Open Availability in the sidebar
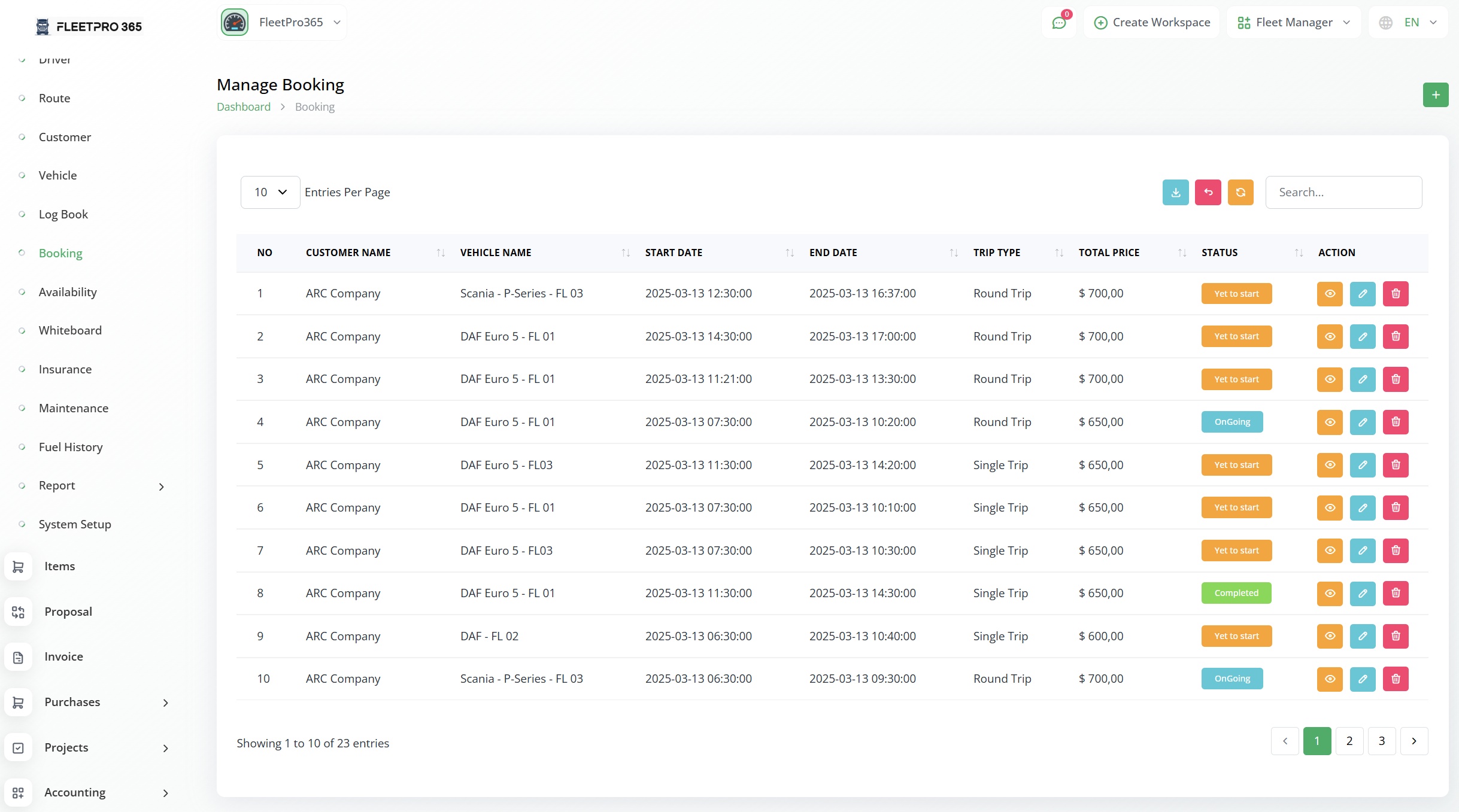Image resolution: width=1459 pixels, height=812 pixels. tap(68, 292)
